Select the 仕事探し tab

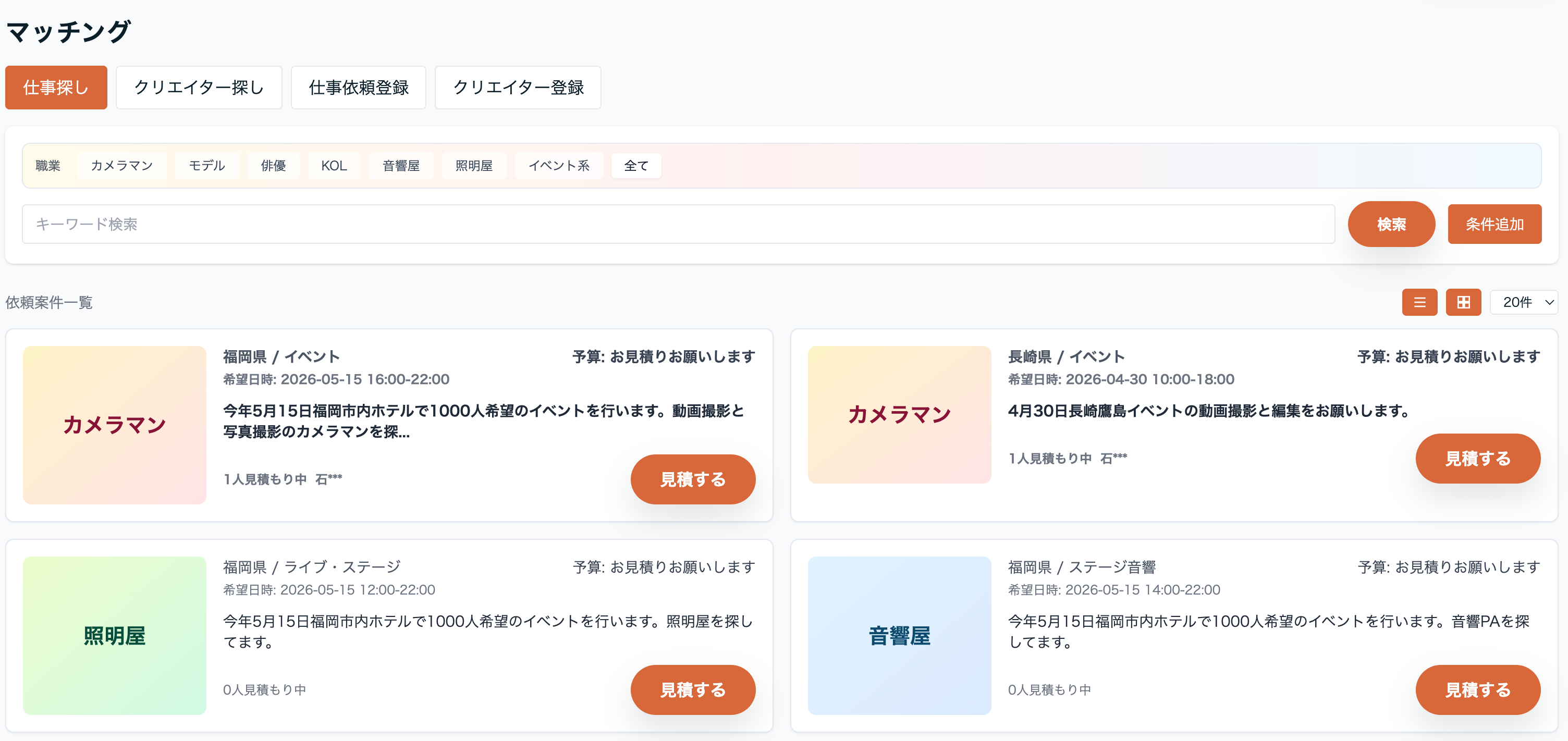(x=56, y=88)
